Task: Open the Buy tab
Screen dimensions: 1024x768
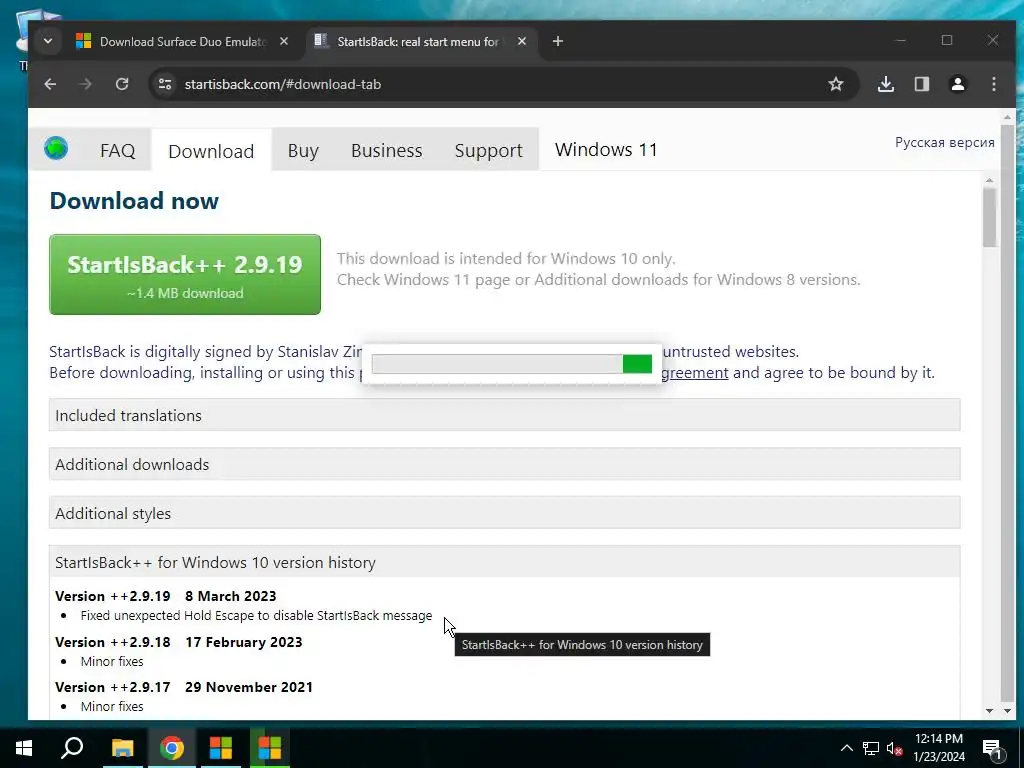Action: coord(303,151)
